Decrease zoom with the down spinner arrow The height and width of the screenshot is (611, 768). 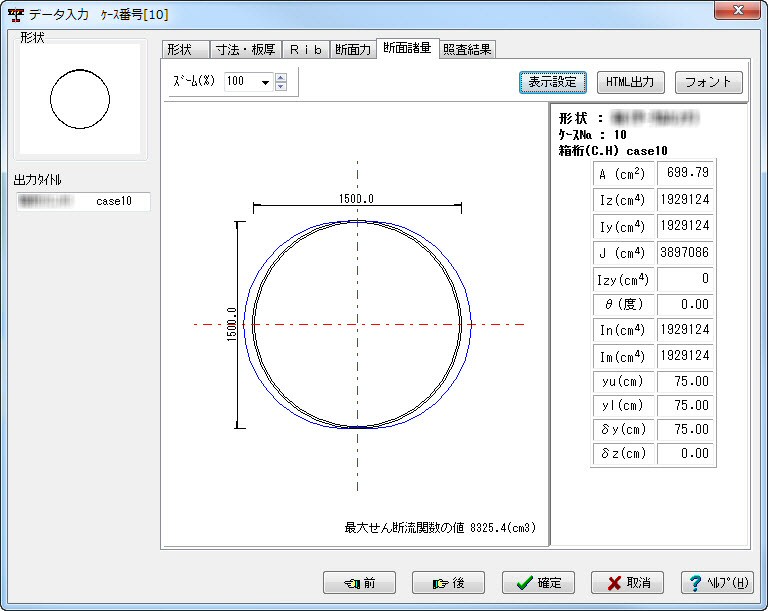tap(281, 86)
